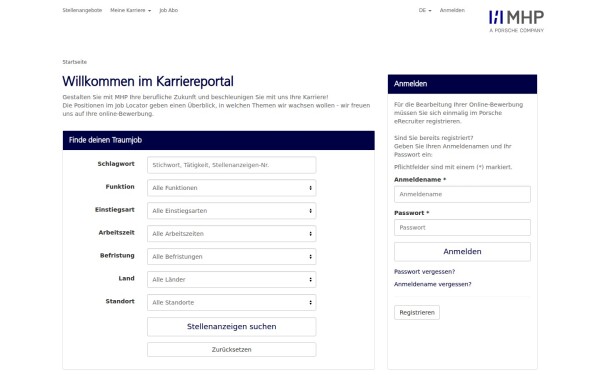Screen dimensions: 600x375
Task: Open the Alle Einstiegsarten dropdown
Action: coord(232,211)
